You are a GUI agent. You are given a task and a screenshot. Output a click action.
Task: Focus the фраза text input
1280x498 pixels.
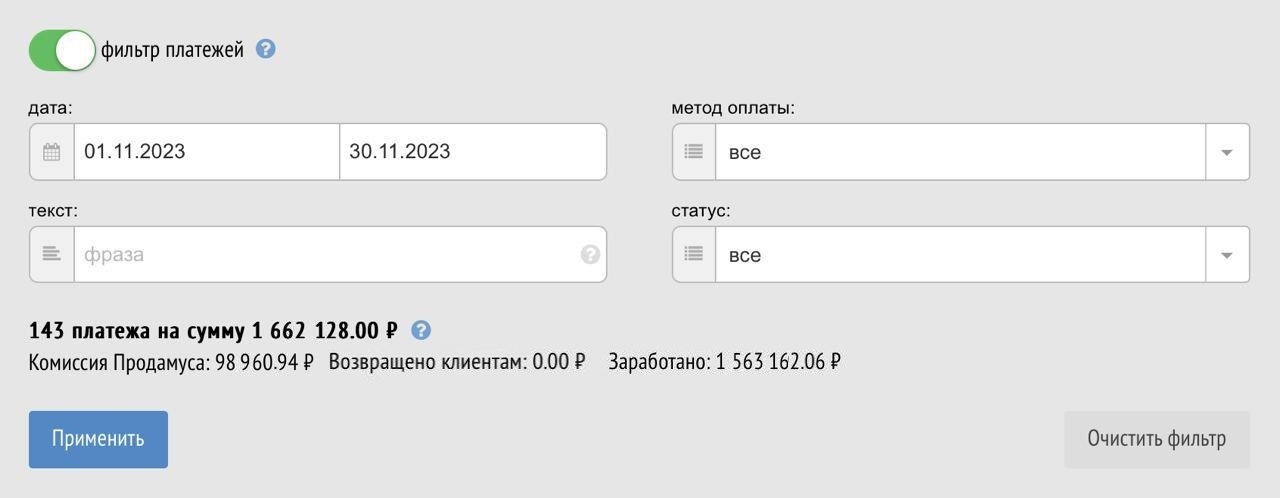pos(325,254)
